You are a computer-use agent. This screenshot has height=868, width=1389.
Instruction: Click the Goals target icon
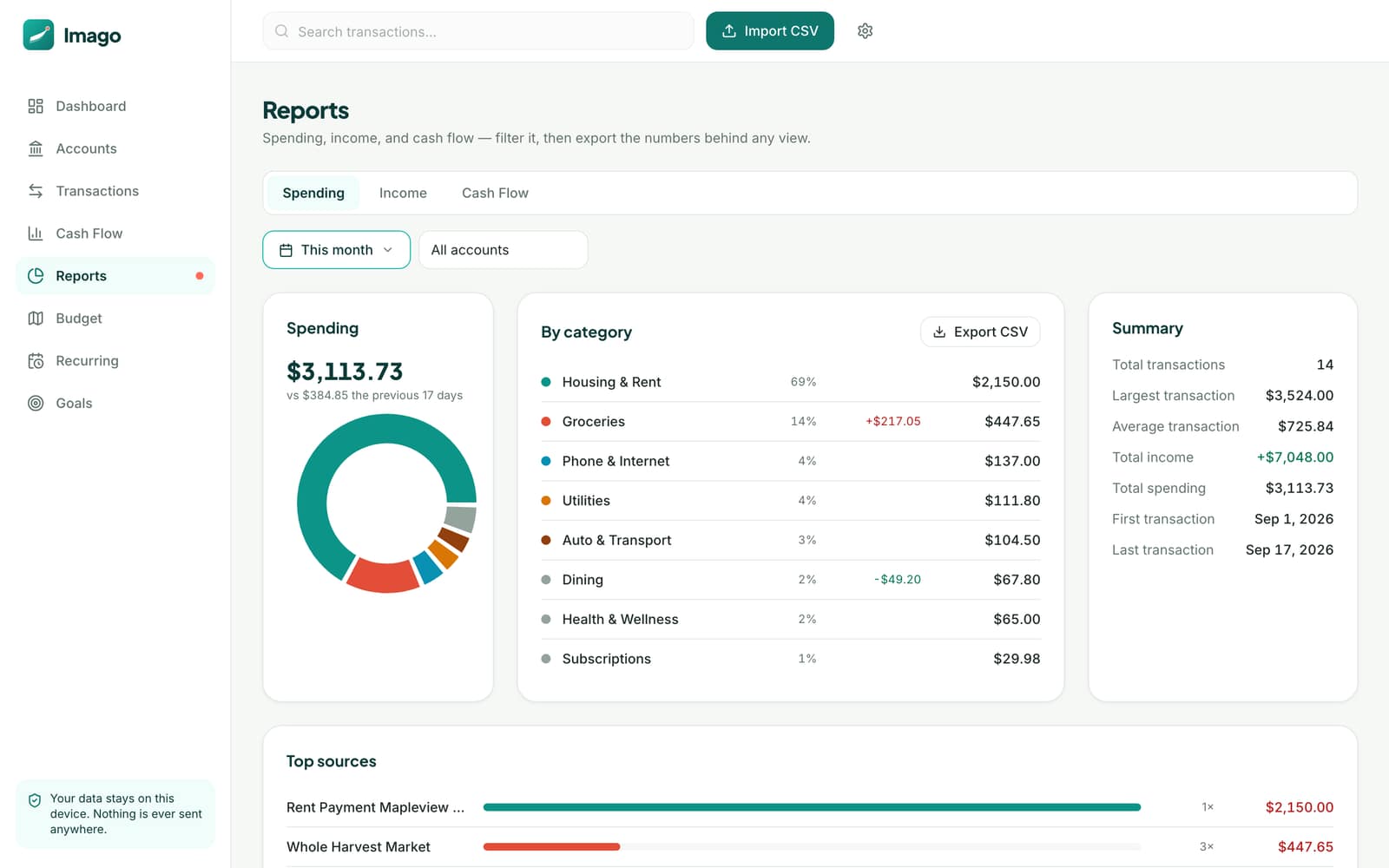(36, 403)
